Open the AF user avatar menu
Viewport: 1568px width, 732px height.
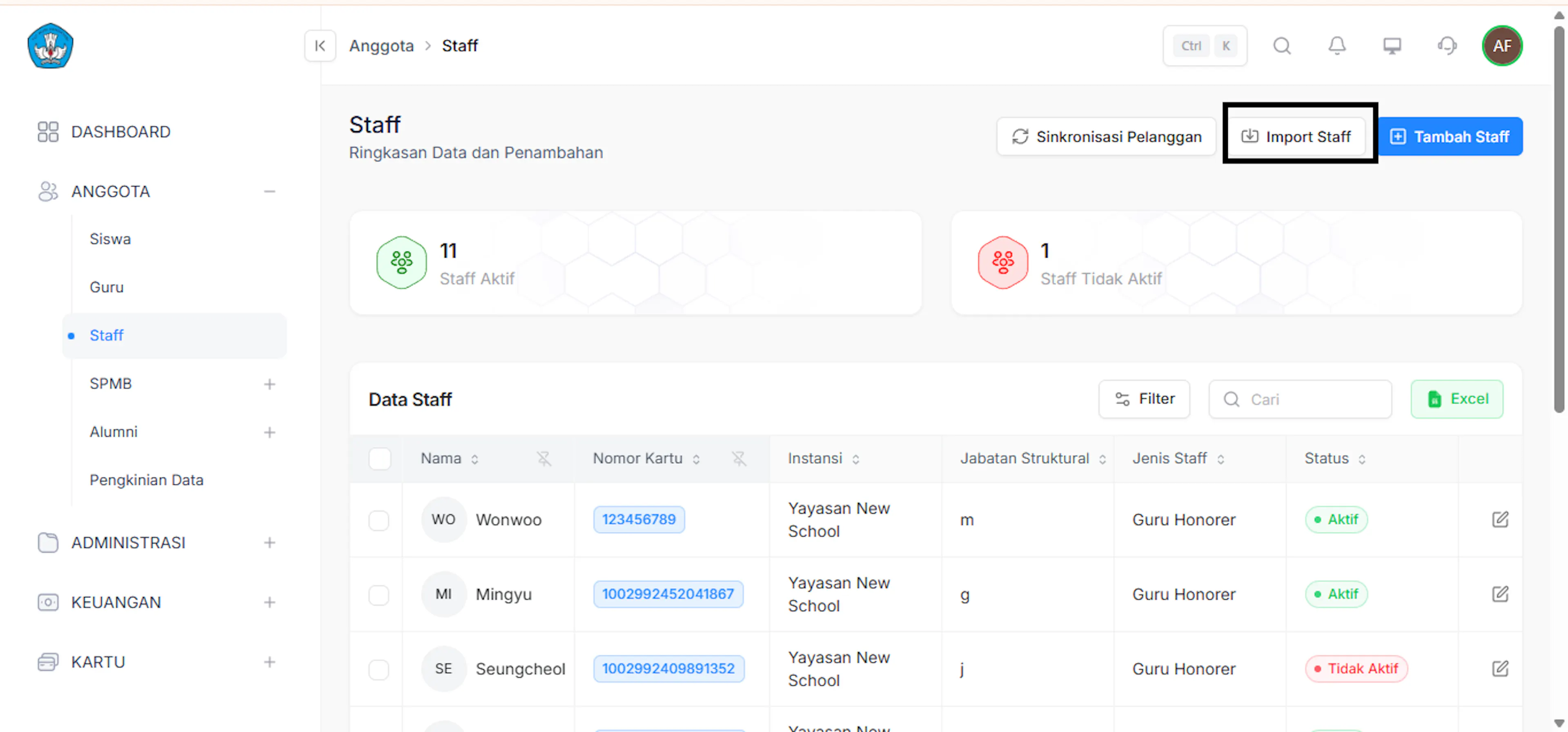click(1502, 46)
